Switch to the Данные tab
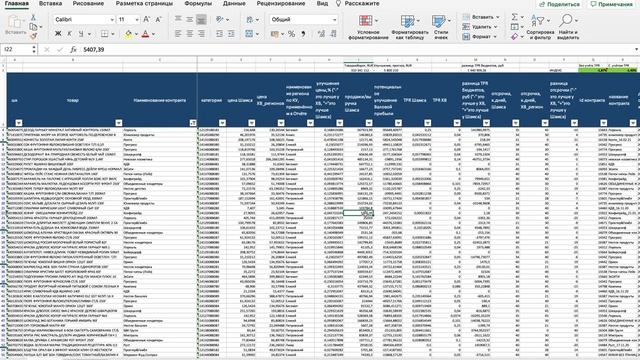 234,4
